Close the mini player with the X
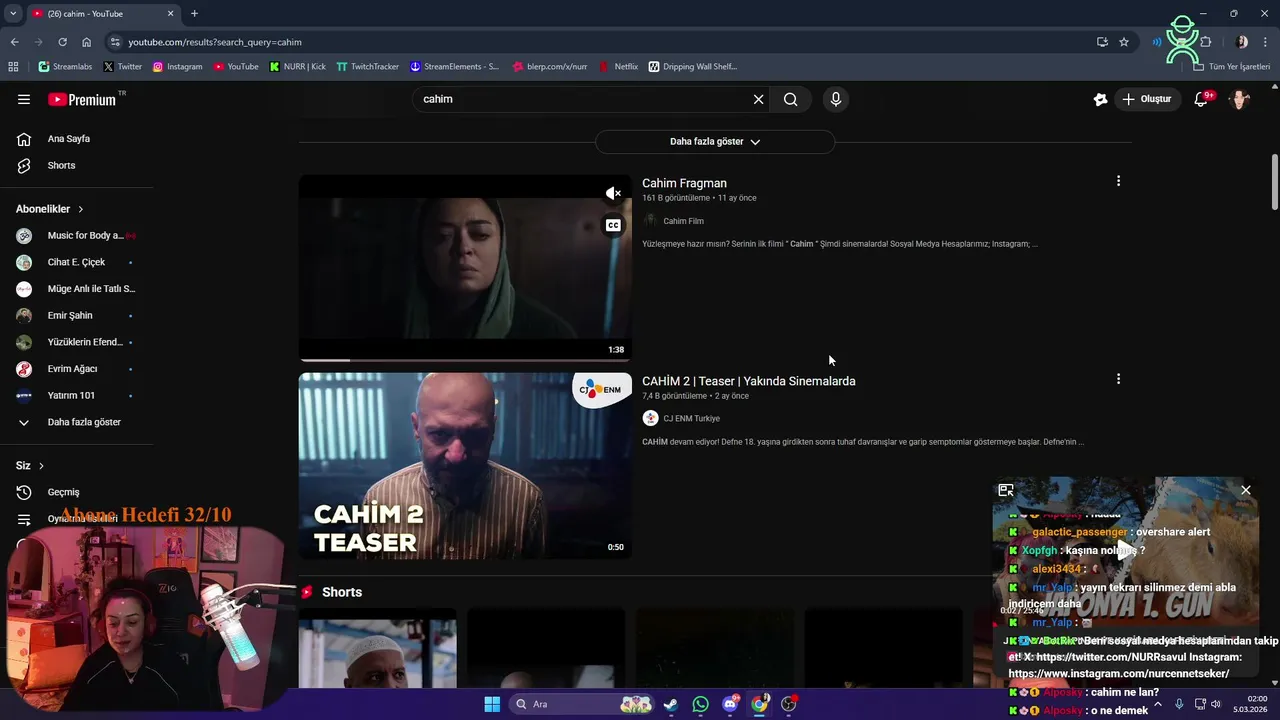Screen dimensions: 1280x720 [x=1246, y=490]
